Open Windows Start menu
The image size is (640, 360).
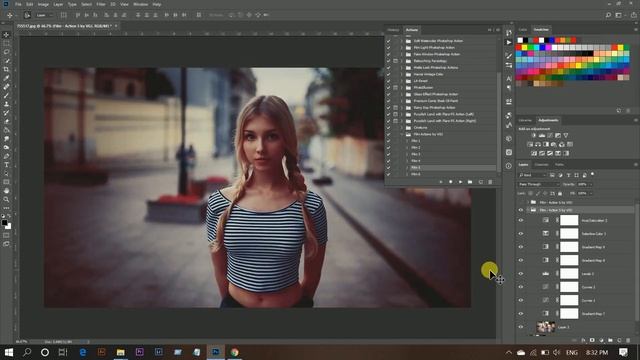point(9,352)
